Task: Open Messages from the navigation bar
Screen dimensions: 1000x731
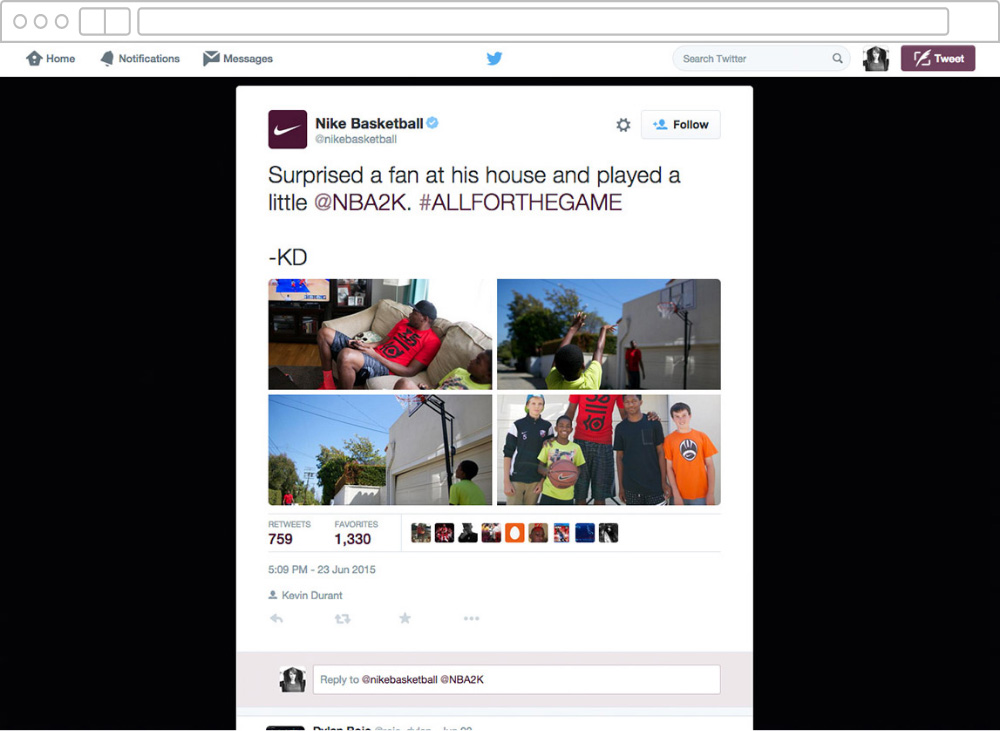Action: click(x=238, y=58)
